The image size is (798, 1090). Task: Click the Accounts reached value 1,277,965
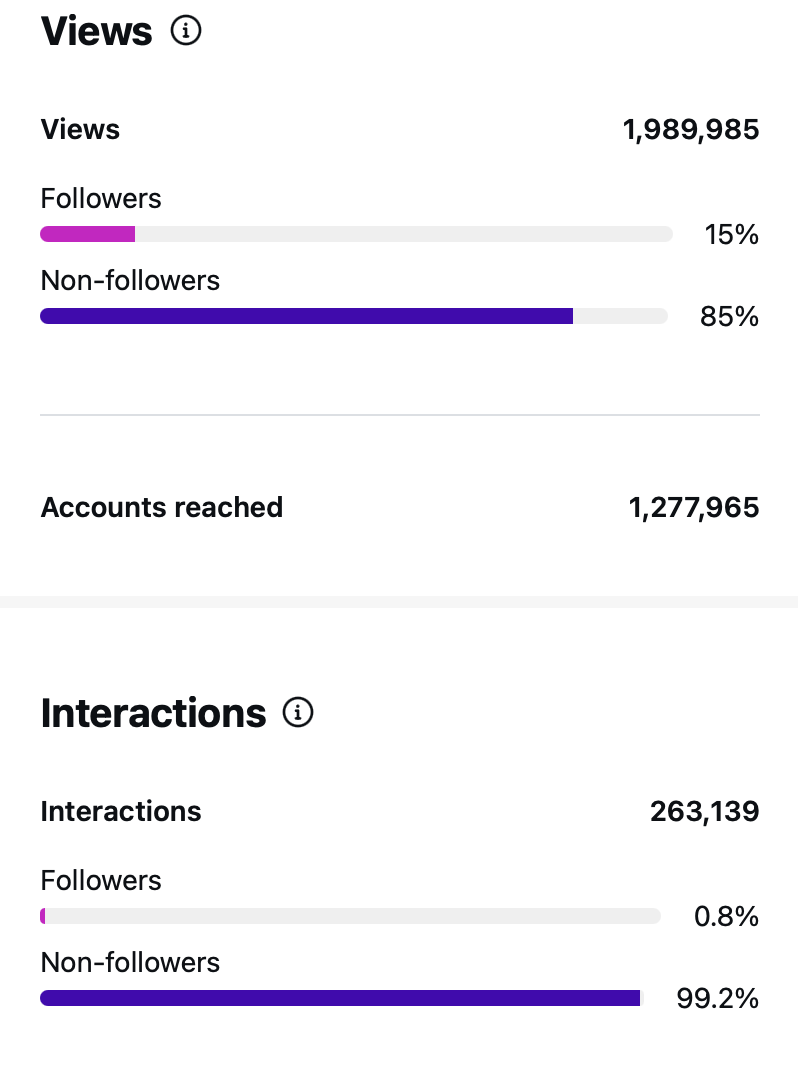point(693,507)
